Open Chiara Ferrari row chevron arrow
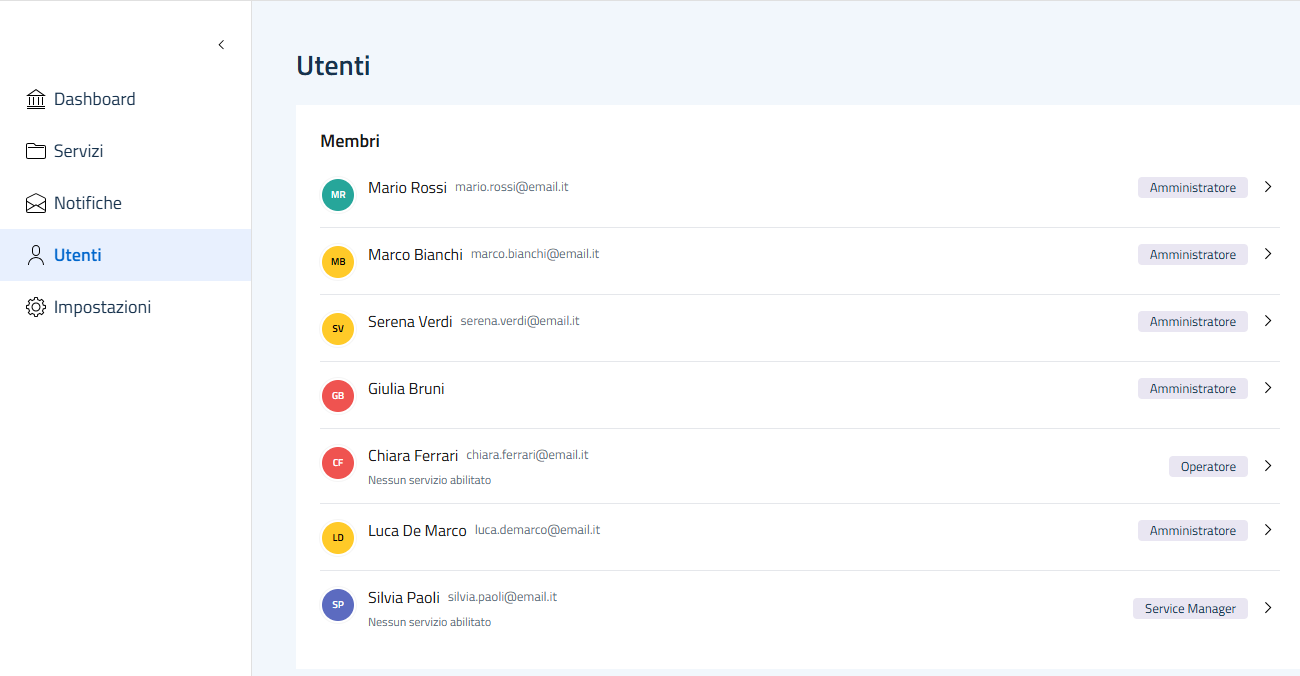This screenshot has width=1300, height=676. click(x=1268, y=466)
